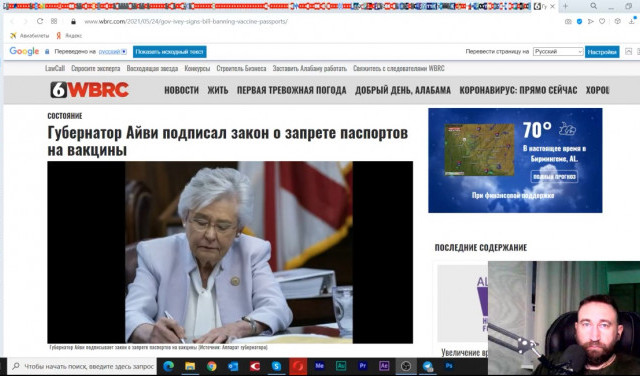This screenshot has width=640, height=376.
Task: Click 'Восходящая звезда' link
Action: point(152,69)
